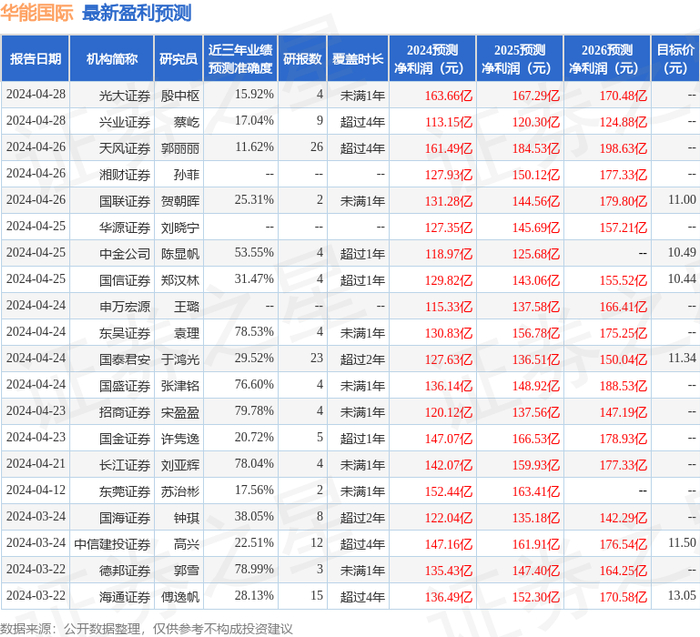Click the 中信建投证券 institution cell
Screen dimensions: 700x637
[x=112, y=544]
